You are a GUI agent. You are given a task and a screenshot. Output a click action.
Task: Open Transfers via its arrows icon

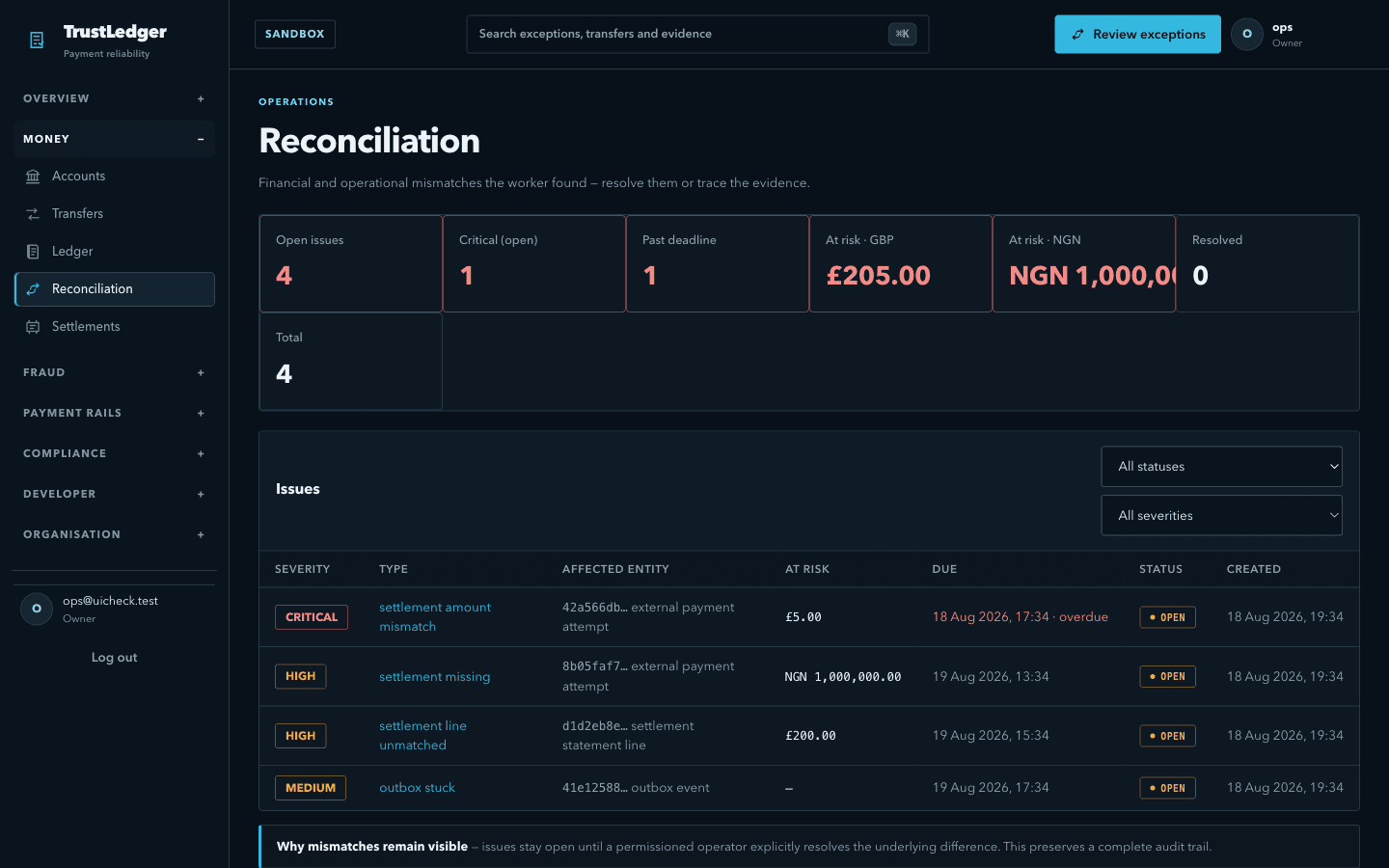click(33, 214)
